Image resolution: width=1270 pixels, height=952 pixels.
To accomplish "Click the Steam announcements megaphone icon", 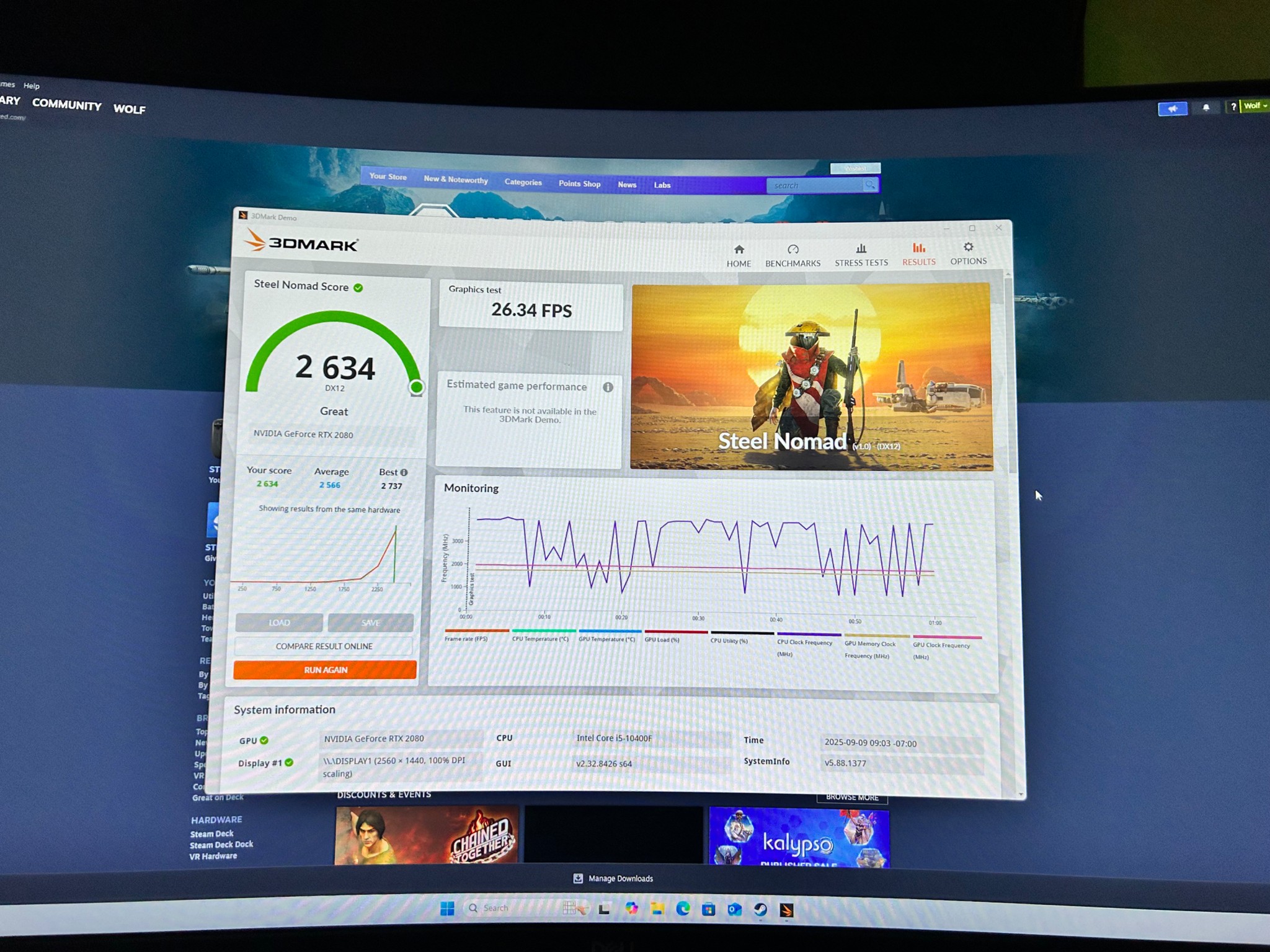I will [1173, 109].
